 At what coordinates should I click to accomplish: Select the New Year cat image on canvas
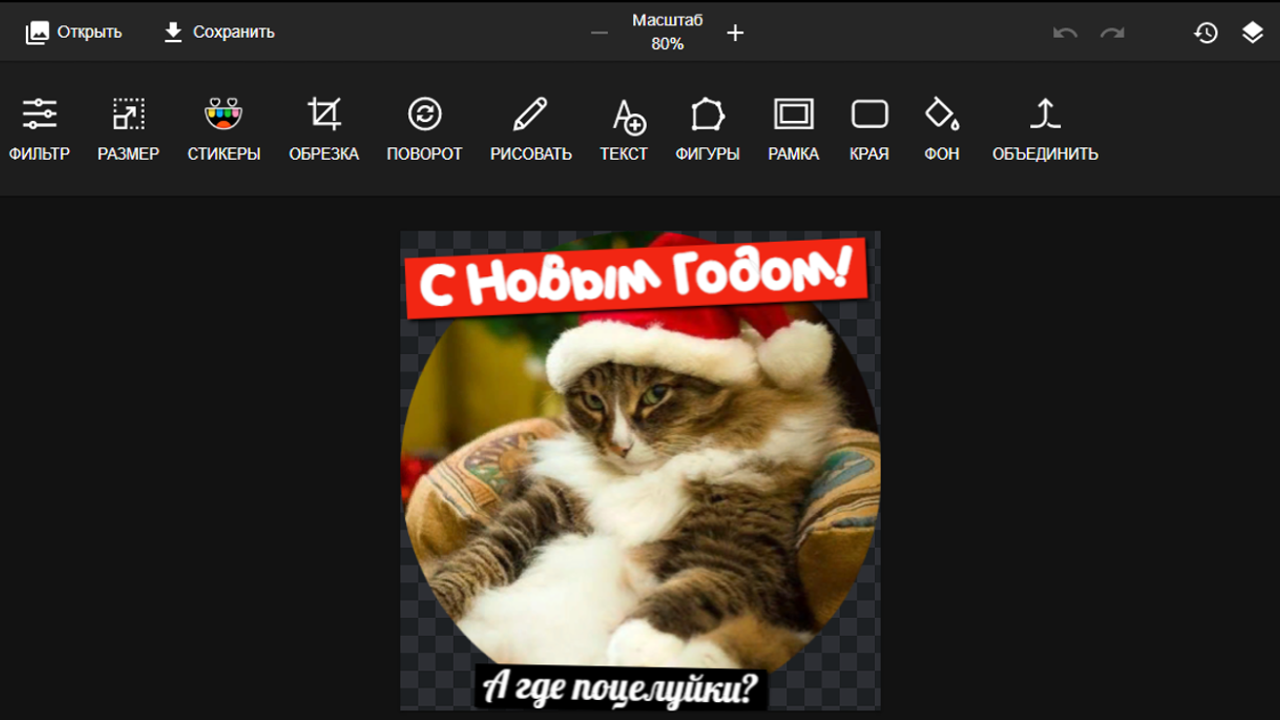[640, 470]
